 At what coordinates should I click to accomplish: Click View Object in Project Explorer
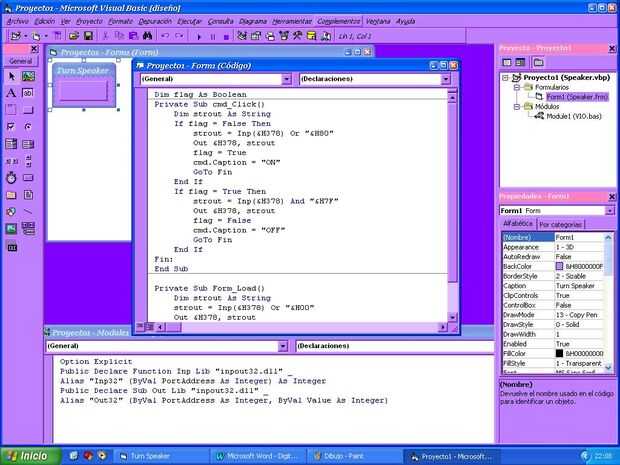pyautogui.click(x=520, y=62)
